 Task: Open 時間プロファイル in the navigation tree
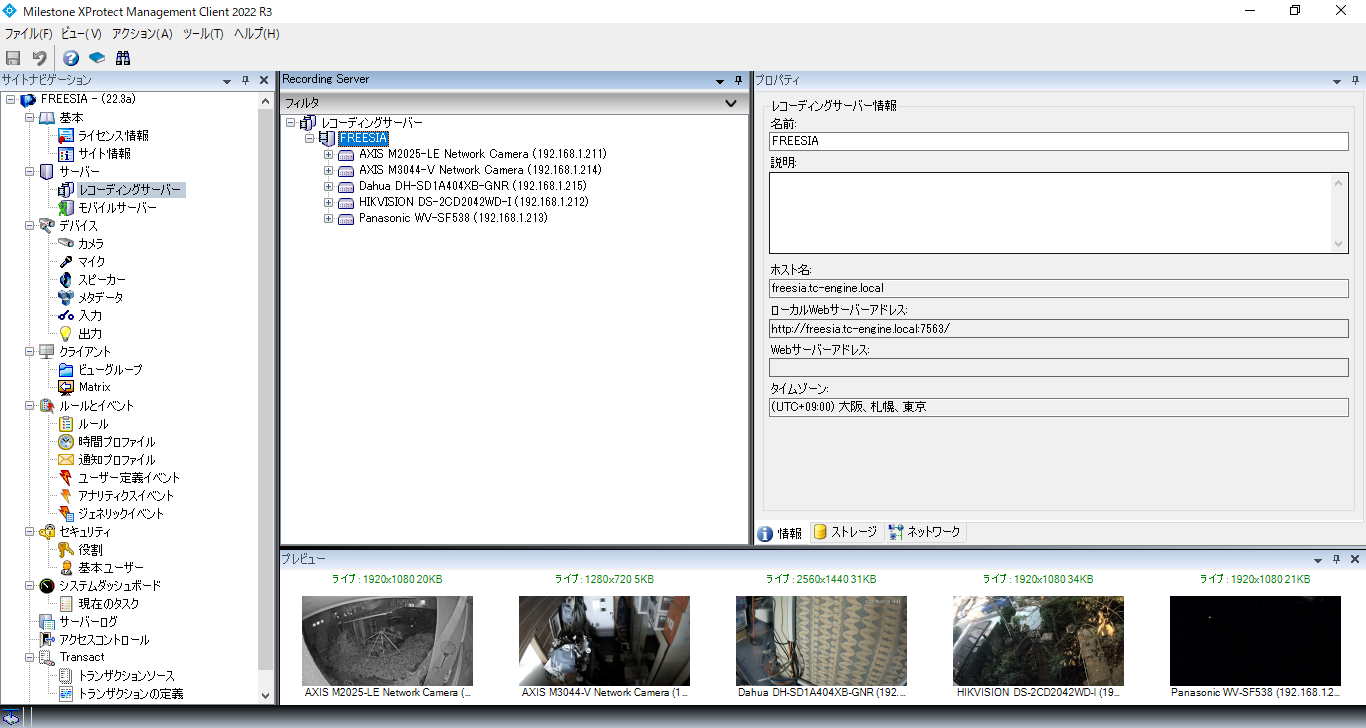[x=117, y=442]
